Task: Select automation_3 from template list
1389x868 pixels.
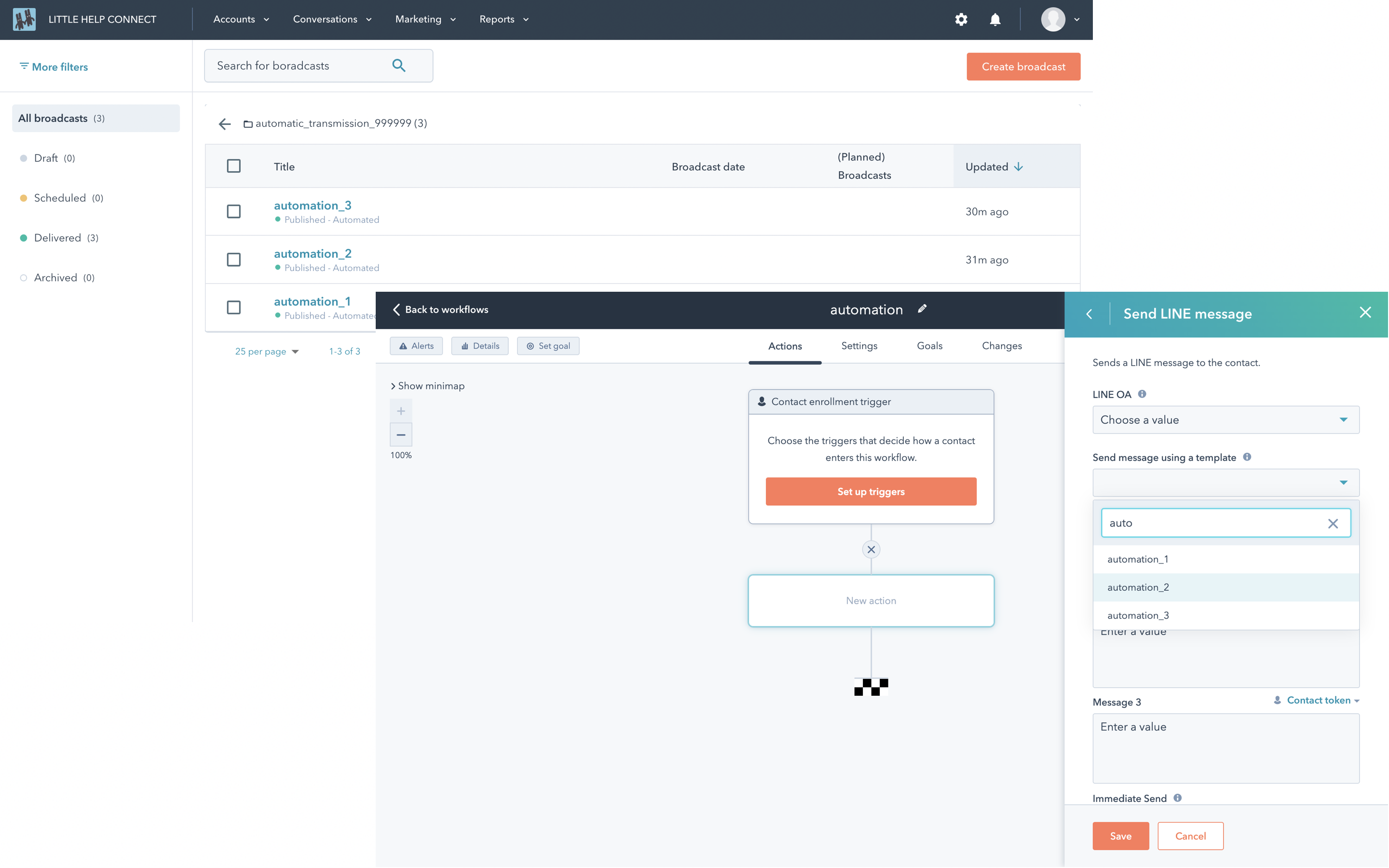Action: coord(1226,615)
